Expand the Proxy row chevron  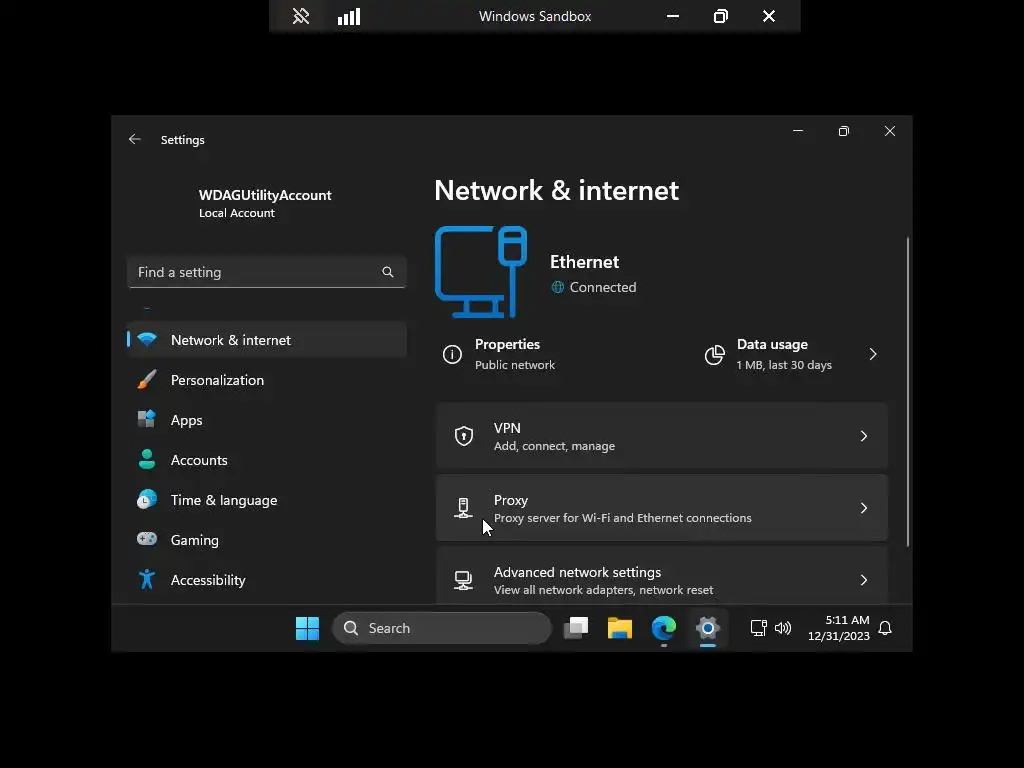pyautogui.click(x=863, y=508)
